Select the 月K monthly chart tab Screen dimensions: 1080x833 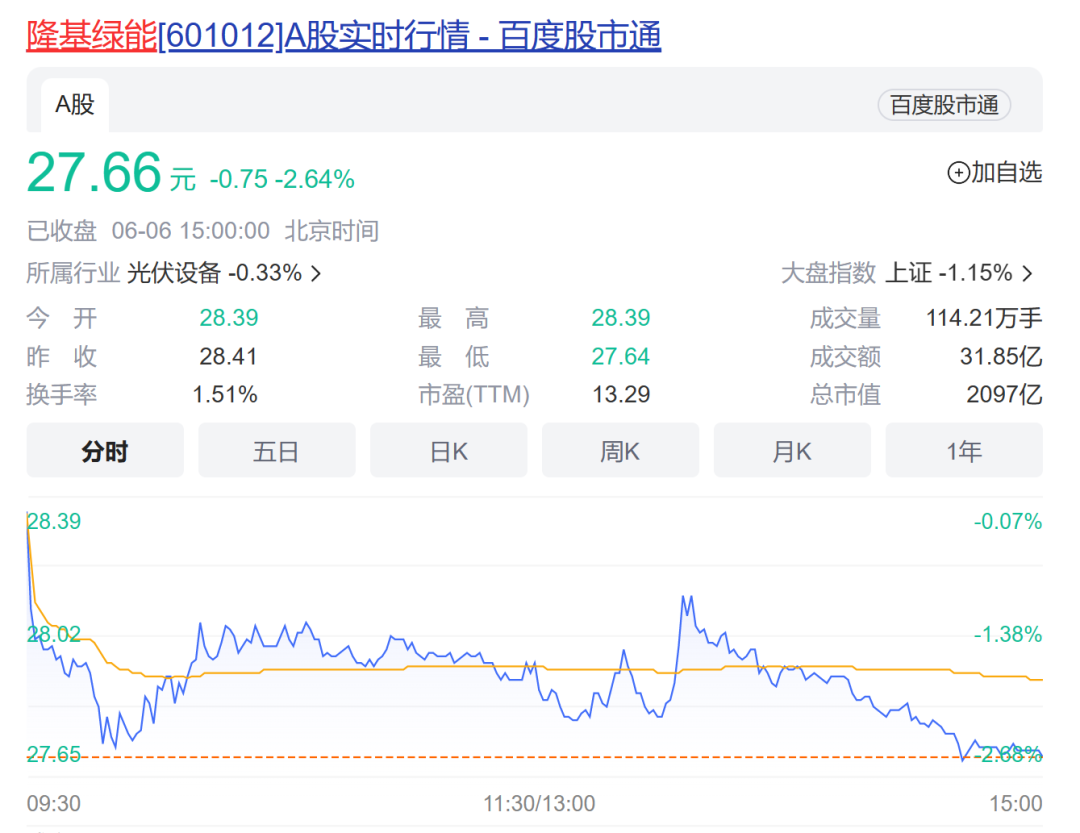click(792, 451)
